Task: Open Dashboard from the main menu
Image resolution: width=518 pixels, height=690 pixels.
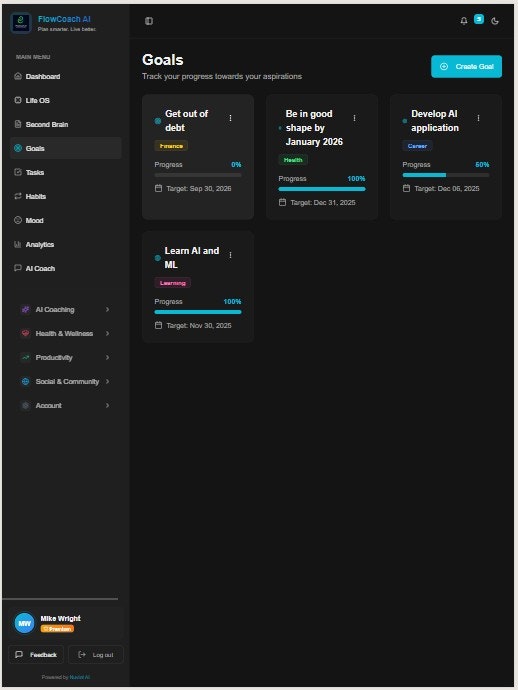Action: click(x=66, y=76)
